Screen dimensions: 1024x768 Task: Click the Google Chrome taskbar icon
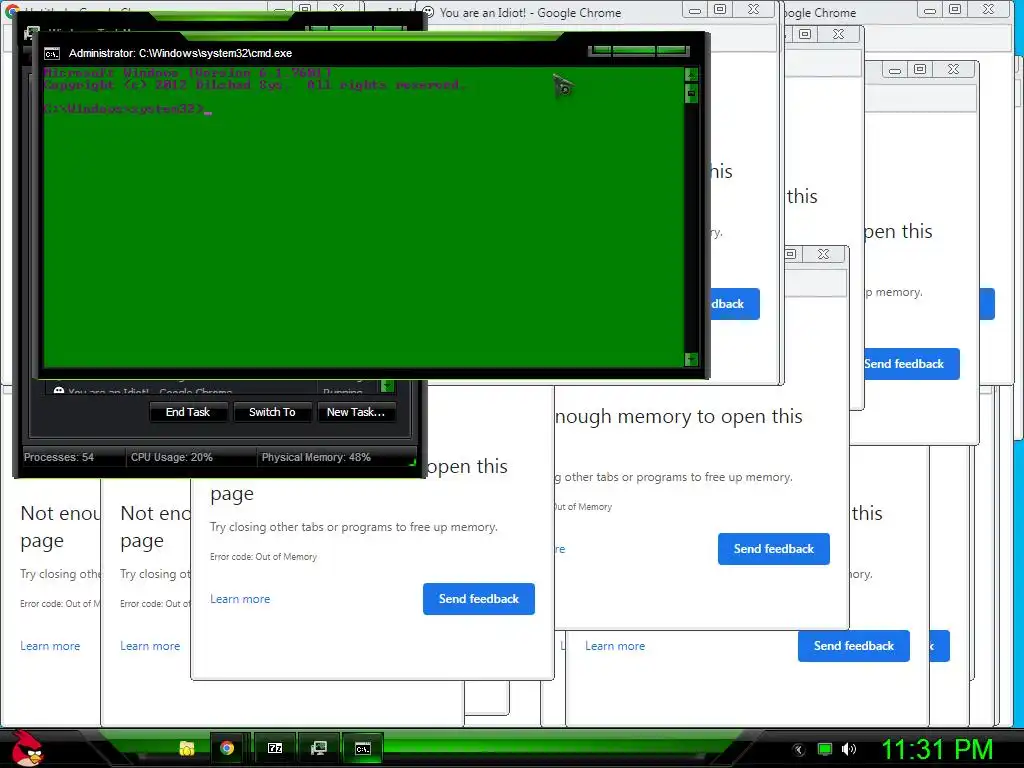227,748
